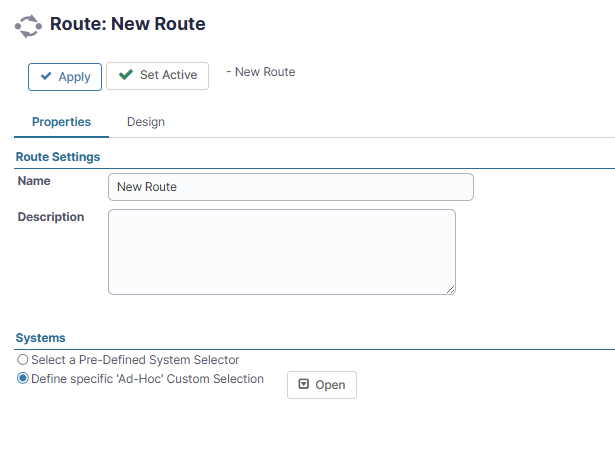Open the Ad-Hoc custom selection dialog

coord(322,385)
